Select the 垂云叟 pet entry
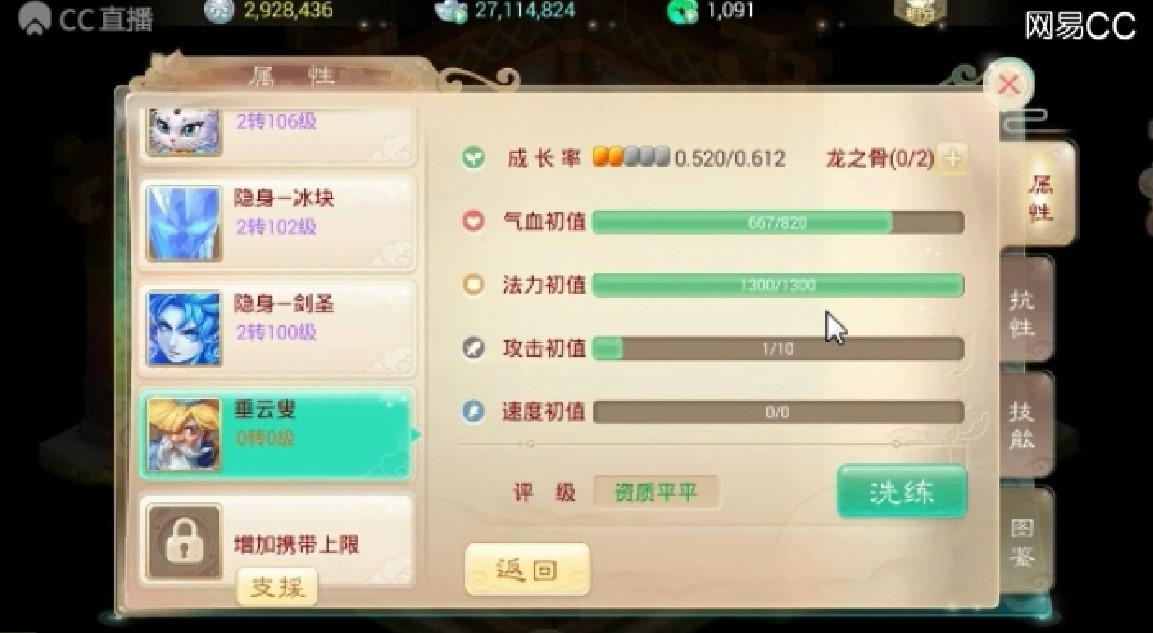Viewport: 1153px width, 633px height. 276,434
